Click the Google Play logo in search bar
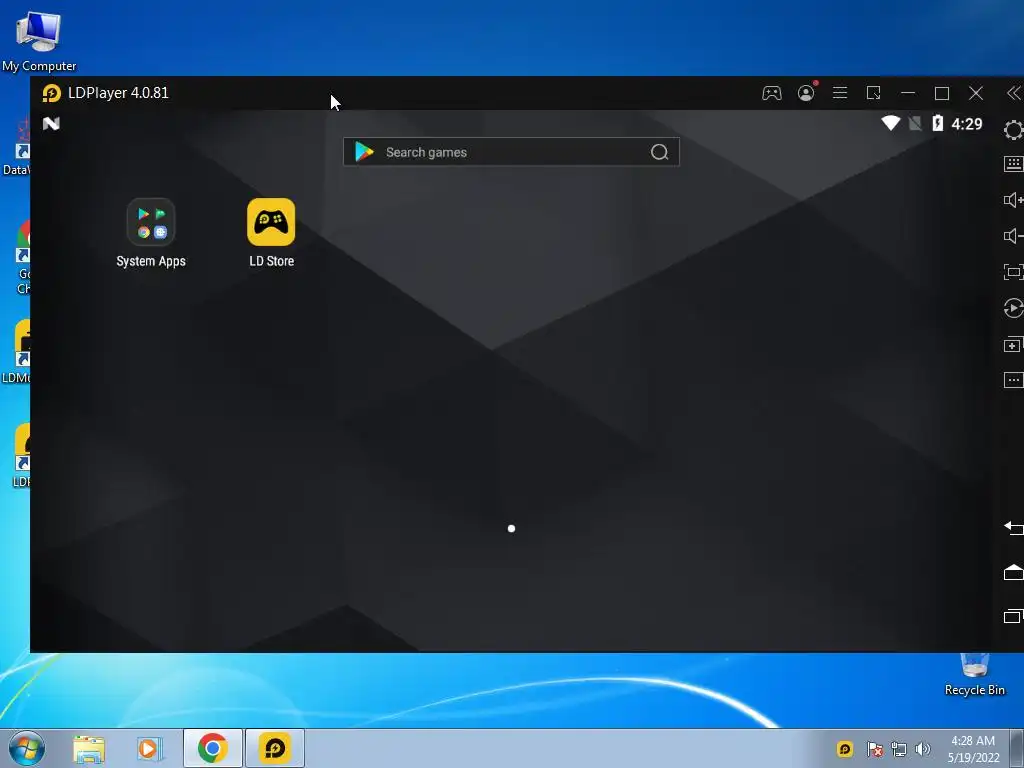This screenshot has width=1024, height=768. (364, 152)
